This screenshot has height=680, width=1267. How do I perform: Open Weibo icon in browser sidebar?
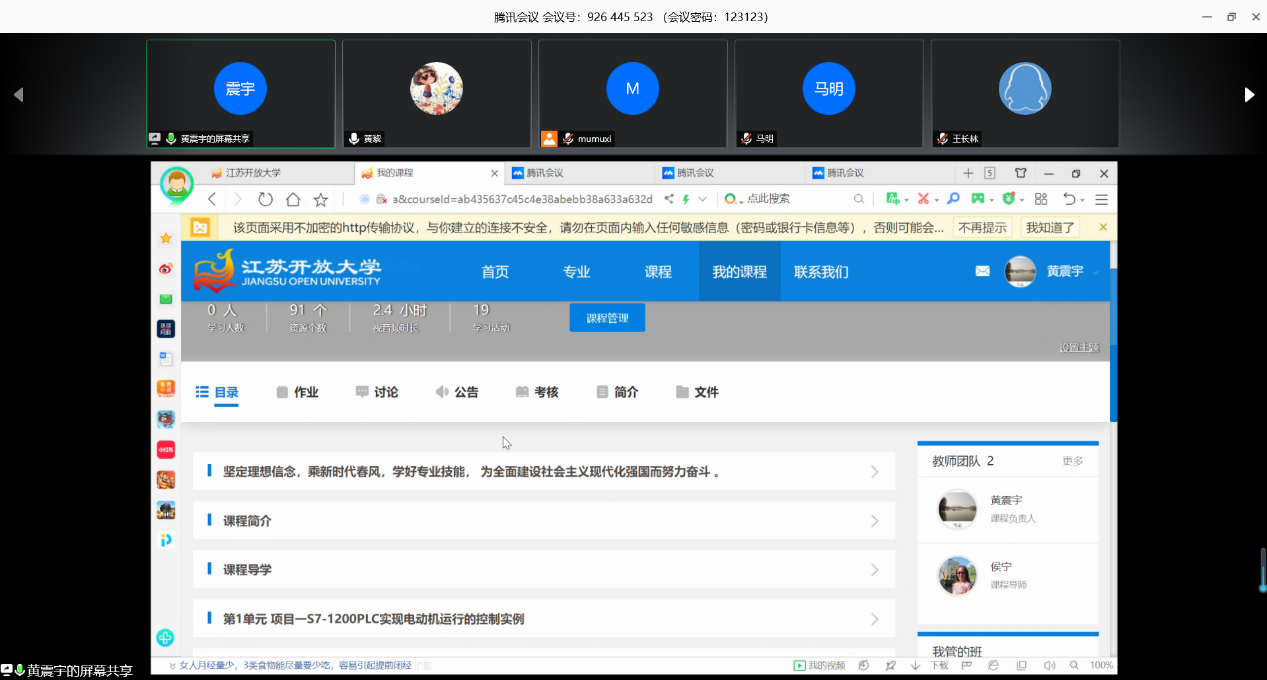click(x=166, y=268)
